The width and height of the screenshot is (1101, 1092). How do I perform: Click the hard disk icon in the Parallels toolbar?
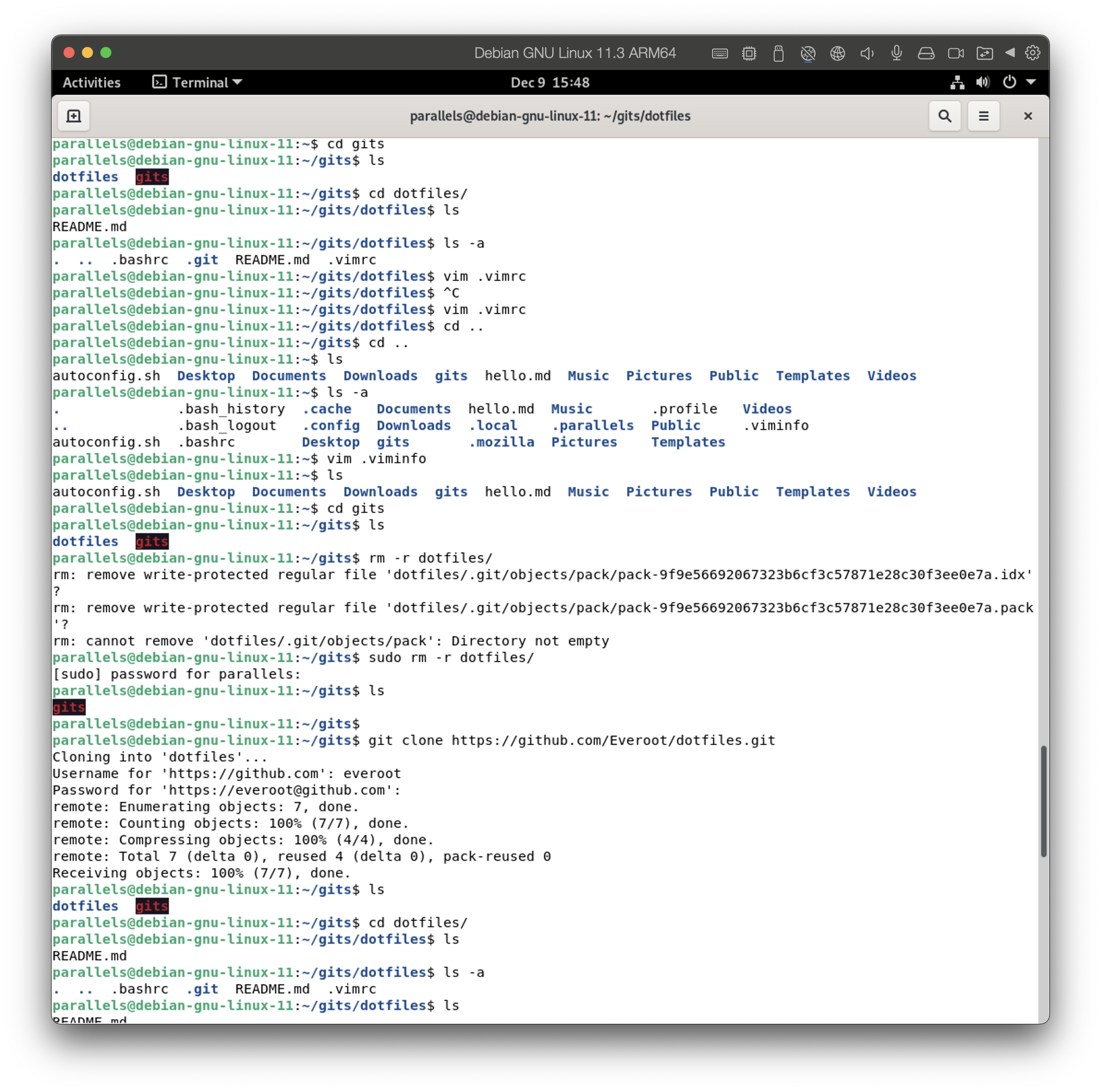pyautogui.click(x=927, y=53)
